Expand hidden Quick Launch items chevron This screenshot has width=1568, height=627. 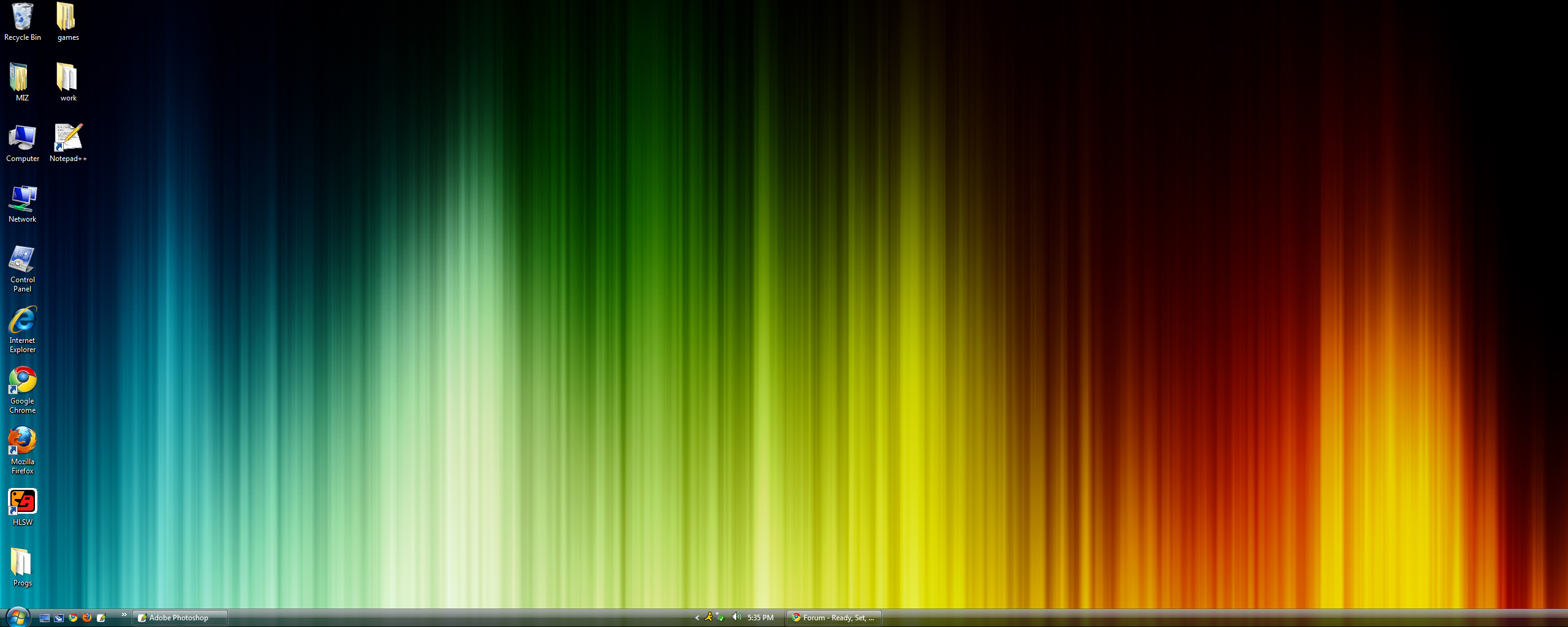(124, 615)
